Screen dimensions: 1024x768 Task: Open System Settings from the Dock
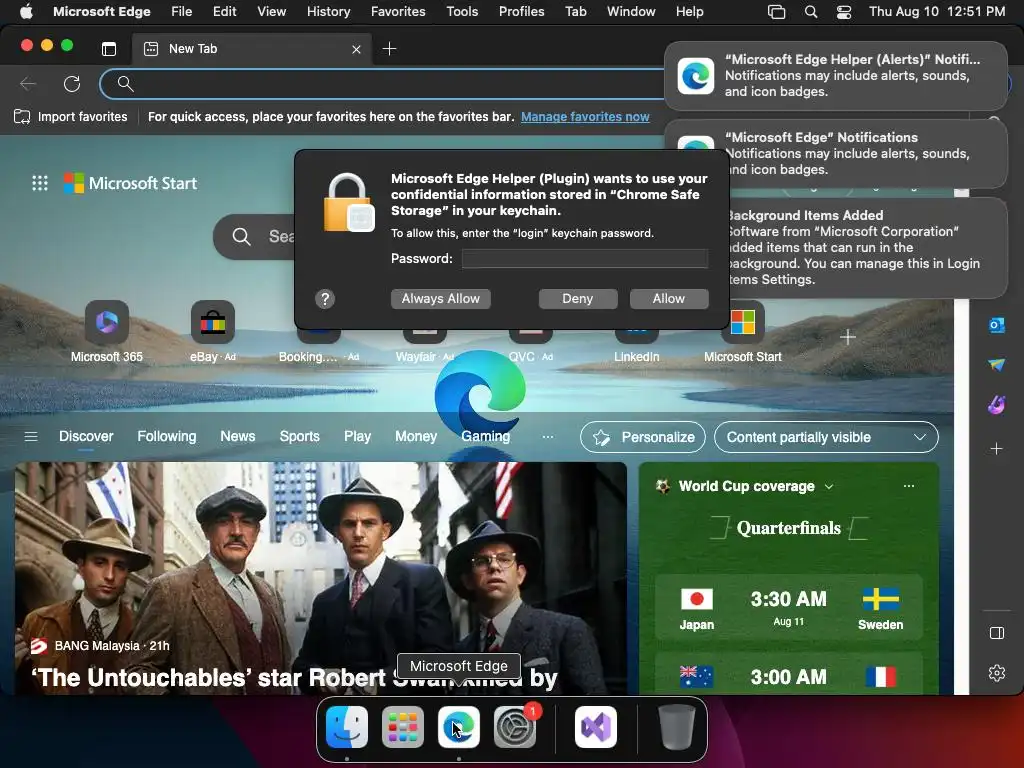[x=515, y=727]
